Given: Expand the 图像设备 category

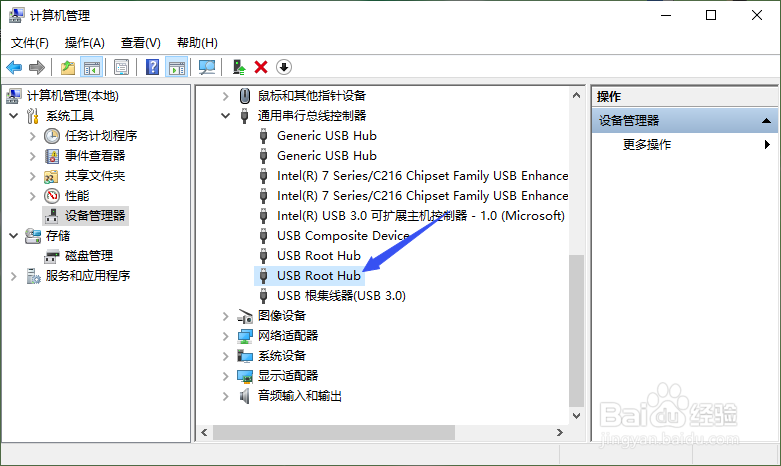Looking at the screenshot, I should pyautogui.click(x=225, y=316).
